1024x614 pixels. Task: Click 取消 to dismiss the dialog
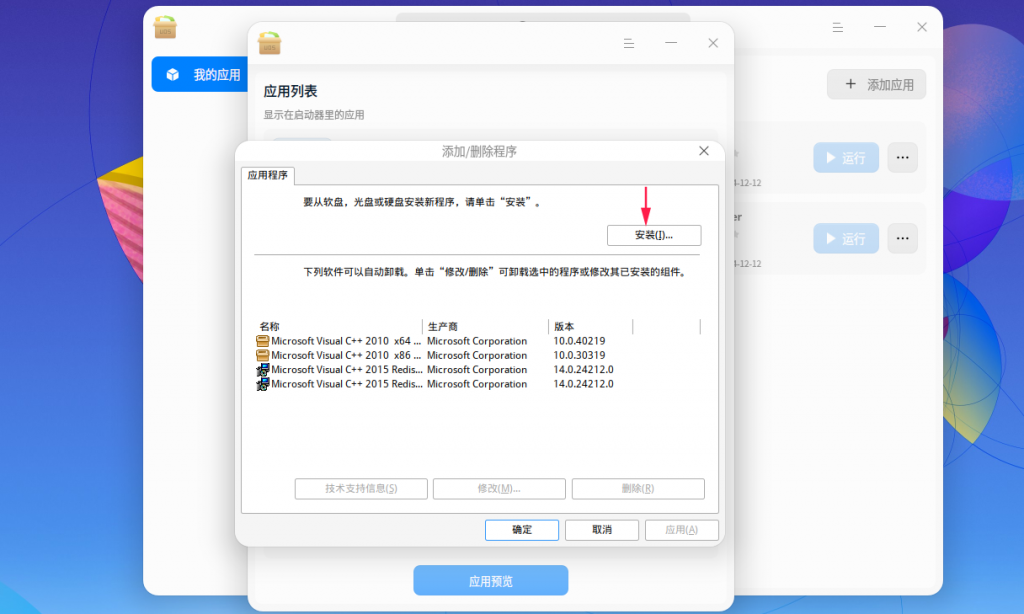[601, 530]
